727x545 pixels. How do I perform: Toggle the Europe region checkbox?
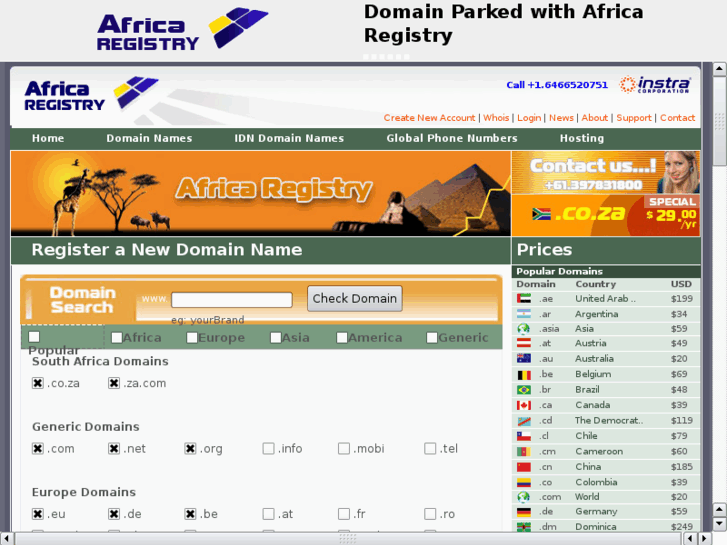pyautogui.click(x=192, y=338)
